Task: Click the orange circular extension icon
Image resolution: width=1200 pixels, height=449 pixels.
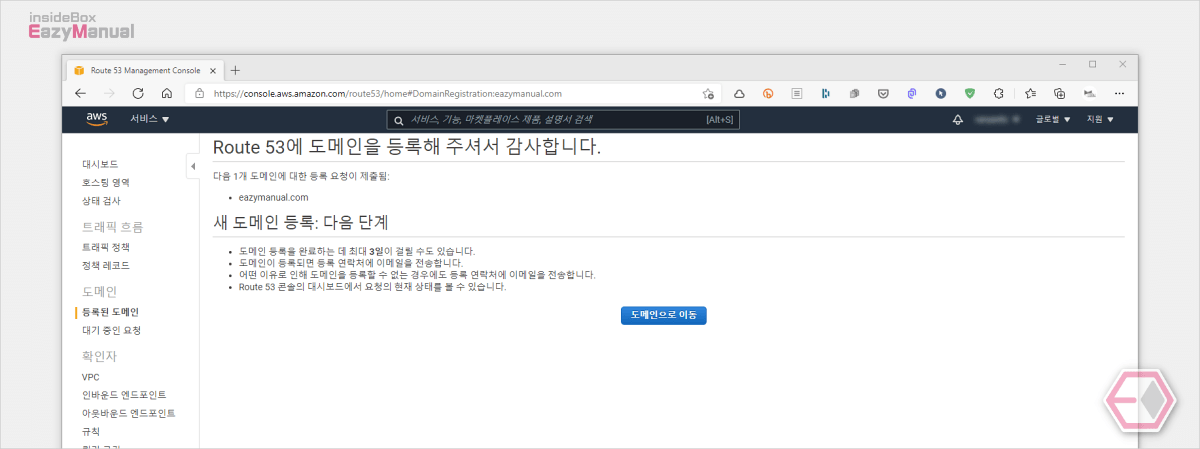Action: (x=768, y=93)
